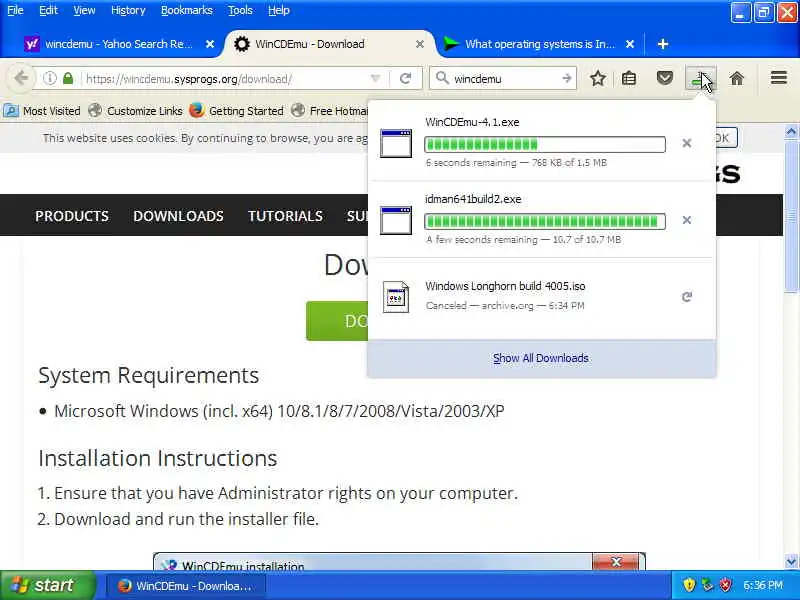Viewport: 800px width, 600px height.
Task: Open Getting Started bookmark
Action: [236, 111]
